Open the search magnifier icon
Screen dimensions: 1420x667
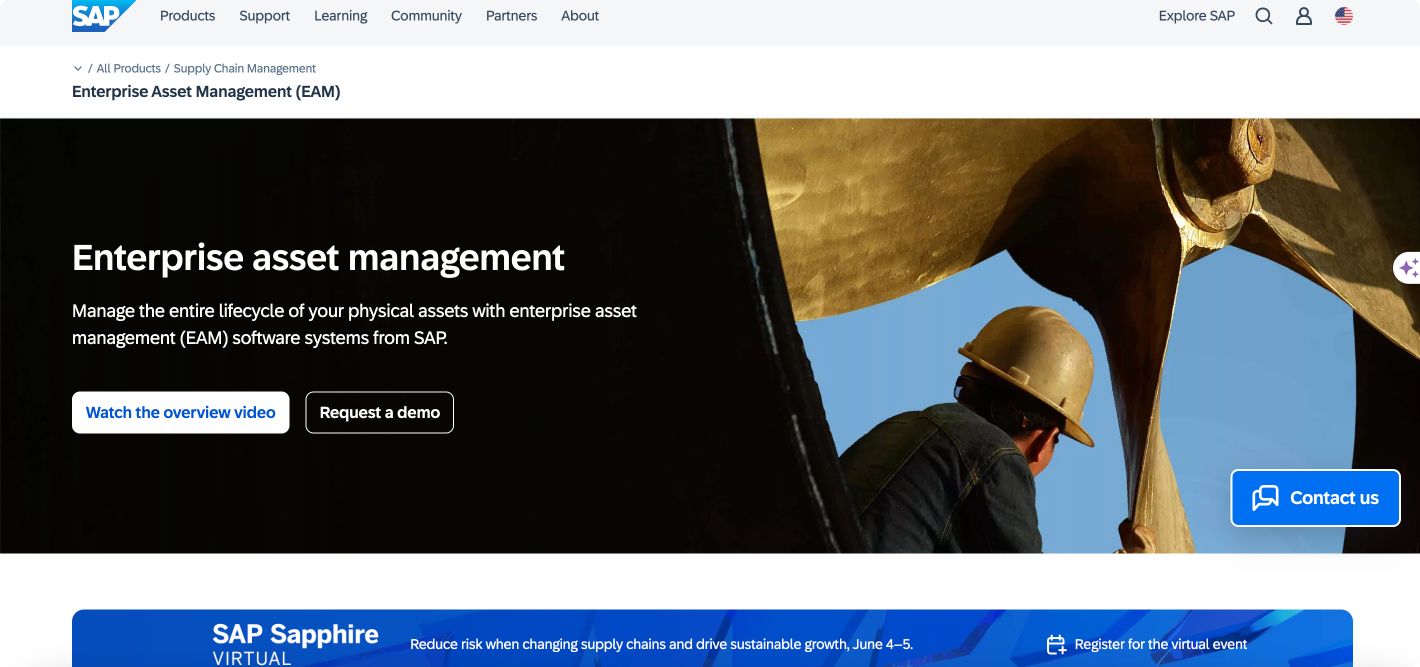pos(1264,16)
